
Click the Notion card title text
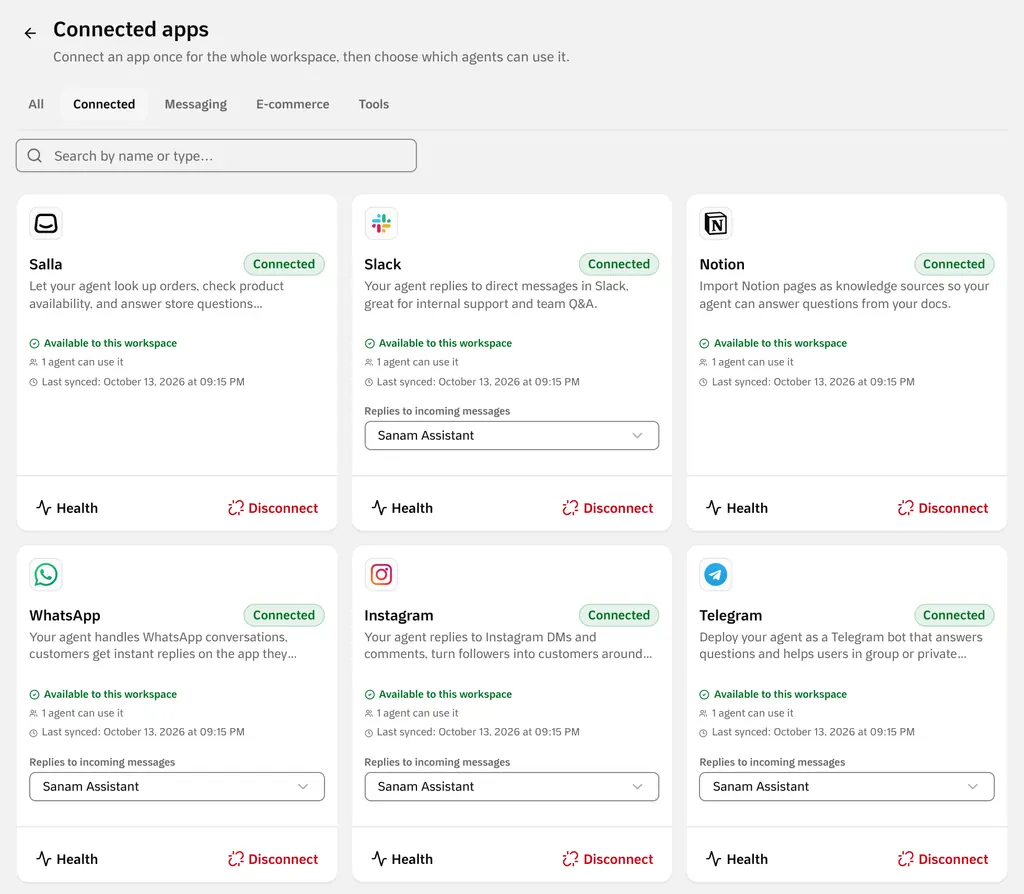722,264
